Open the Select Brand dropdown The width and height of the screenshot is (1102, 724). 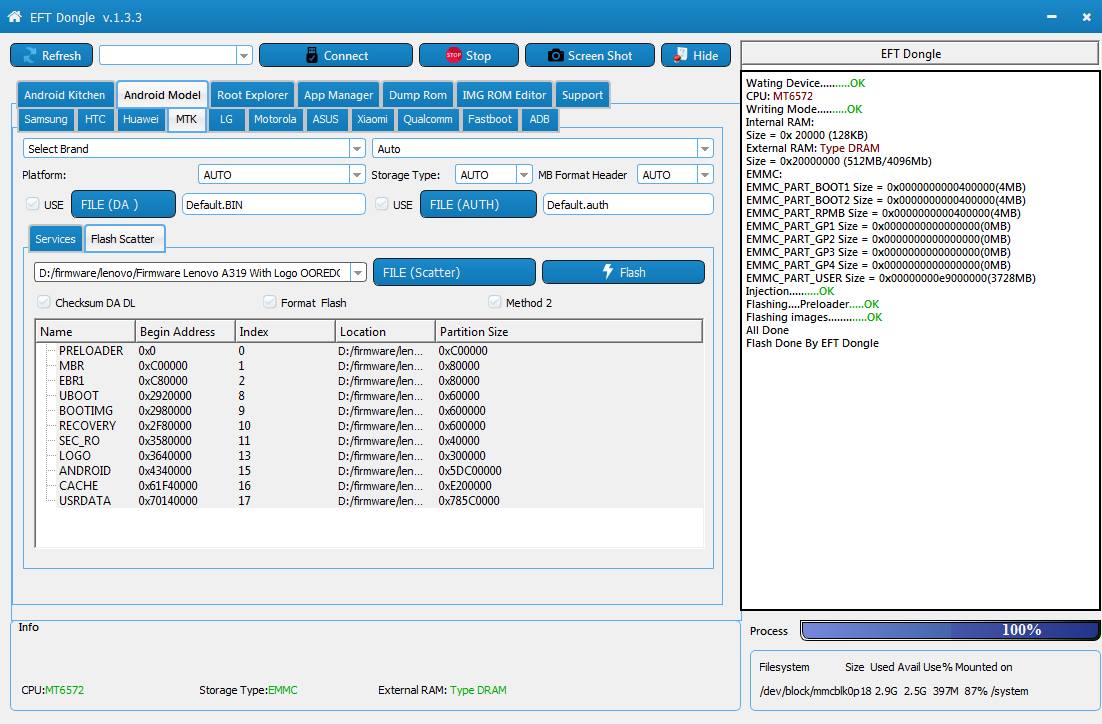pos(357,148)
